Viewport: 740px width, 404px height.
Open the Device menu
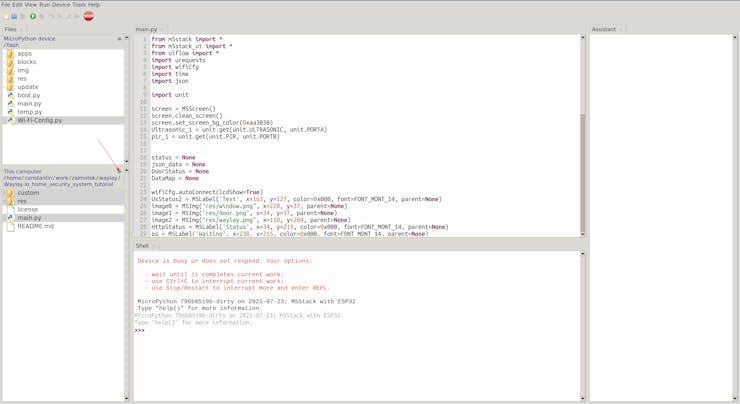61,5
